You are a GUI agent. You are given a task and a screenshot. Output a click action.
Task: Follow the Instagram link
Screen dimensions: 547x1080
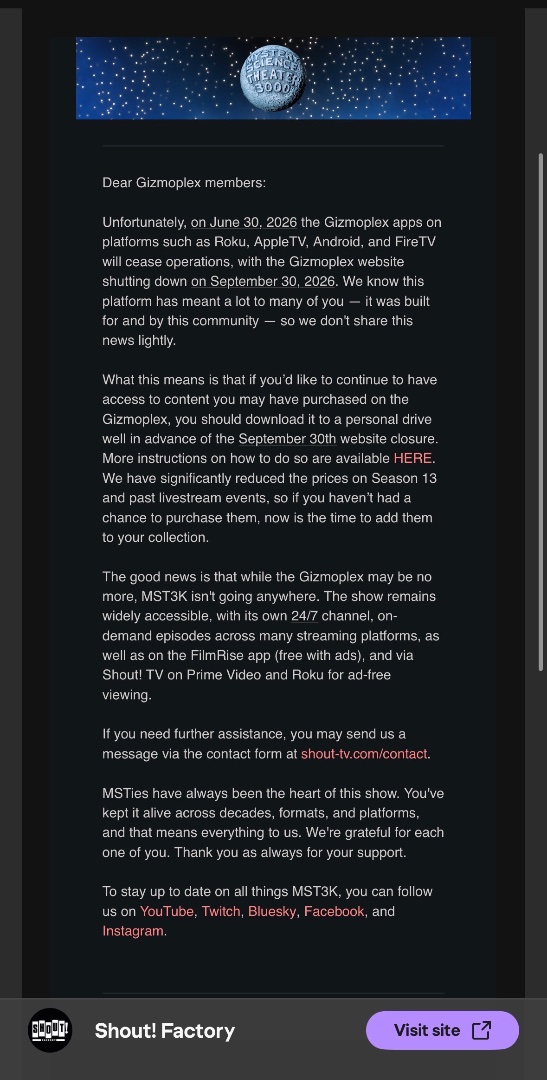133,931
